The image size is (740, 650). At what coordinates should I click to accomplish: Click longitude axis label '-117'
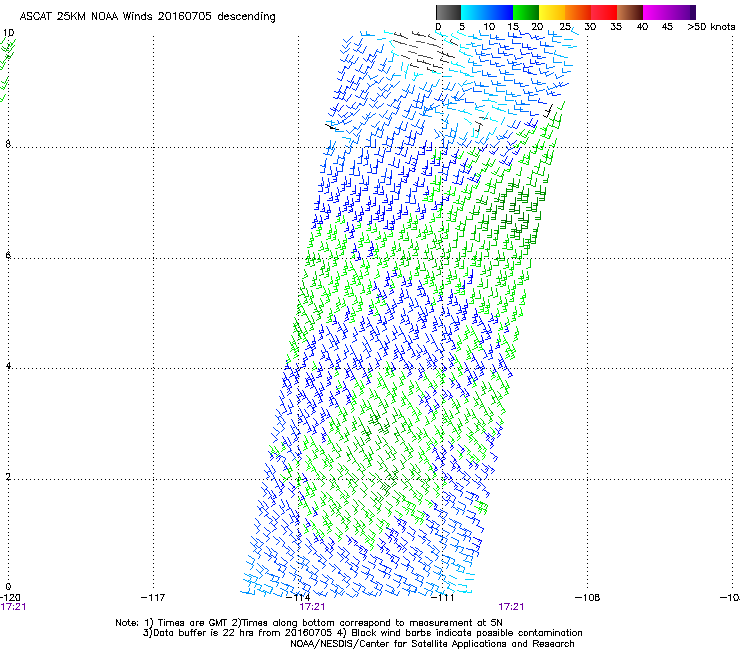click(153, 598)
